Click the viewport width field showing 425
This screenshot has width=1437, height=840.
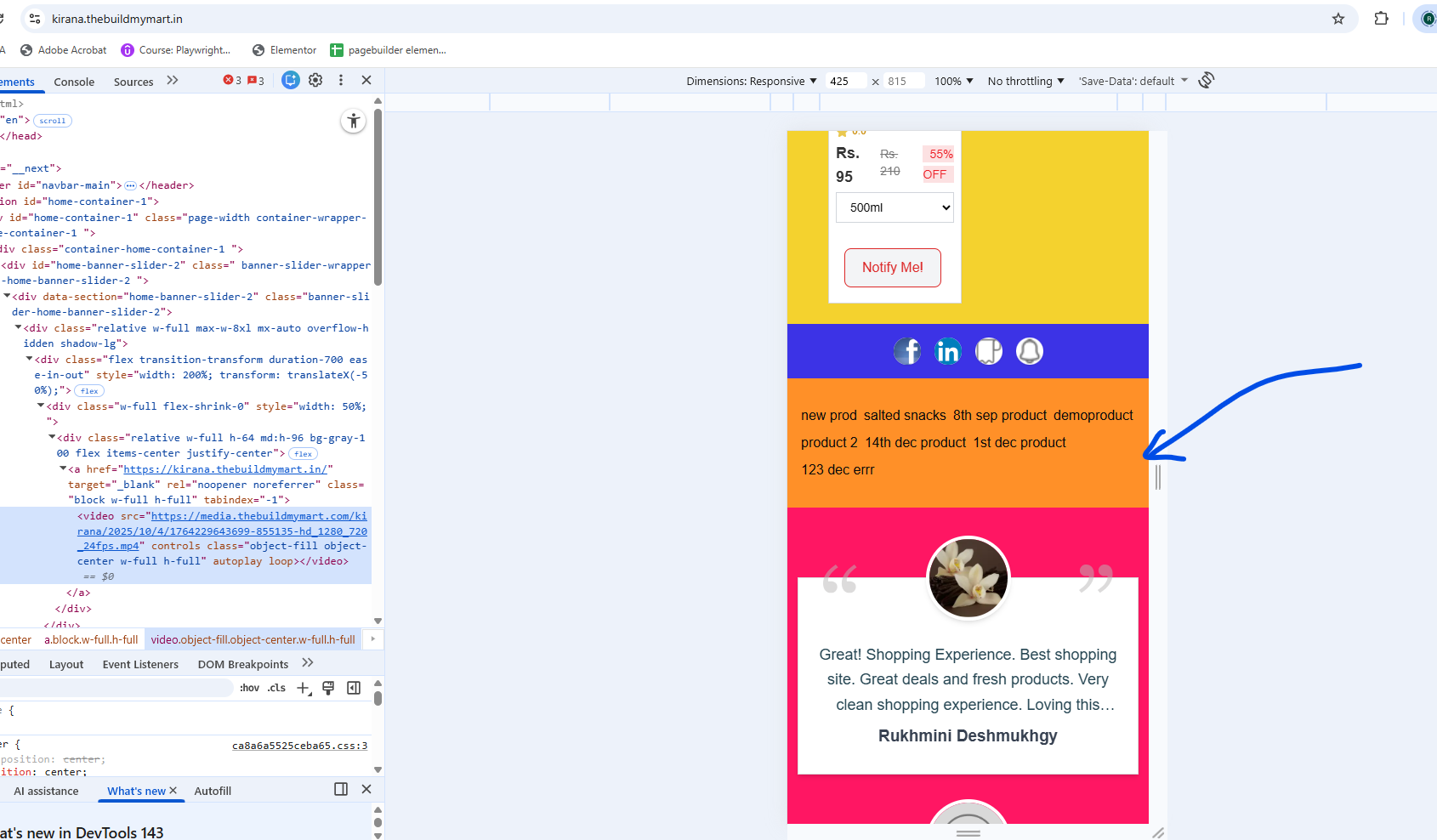click(x=846, y=82)
